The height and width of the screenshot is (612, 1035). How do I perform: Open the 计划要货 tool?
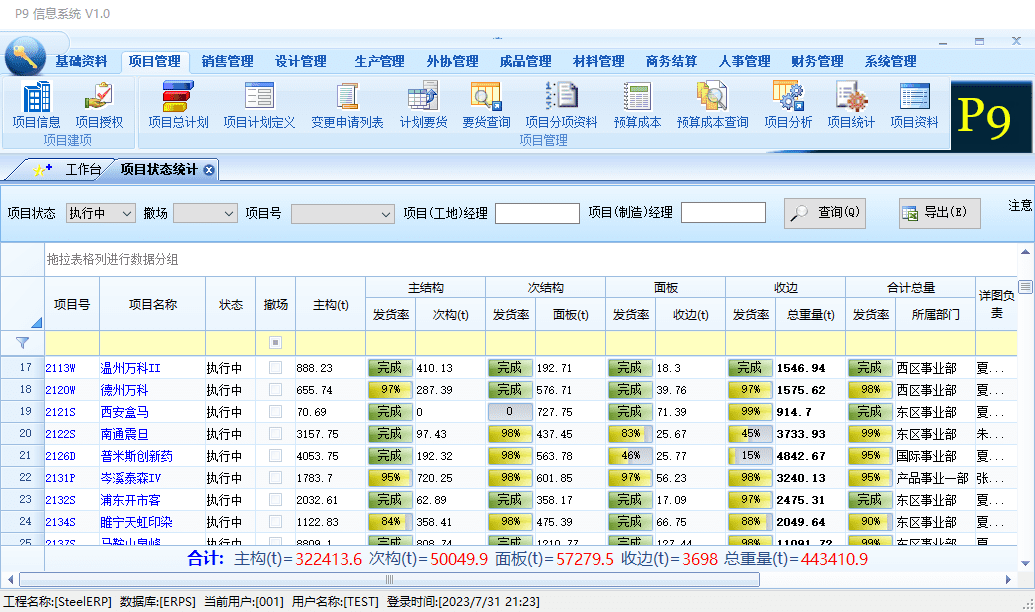coord(423,105)
